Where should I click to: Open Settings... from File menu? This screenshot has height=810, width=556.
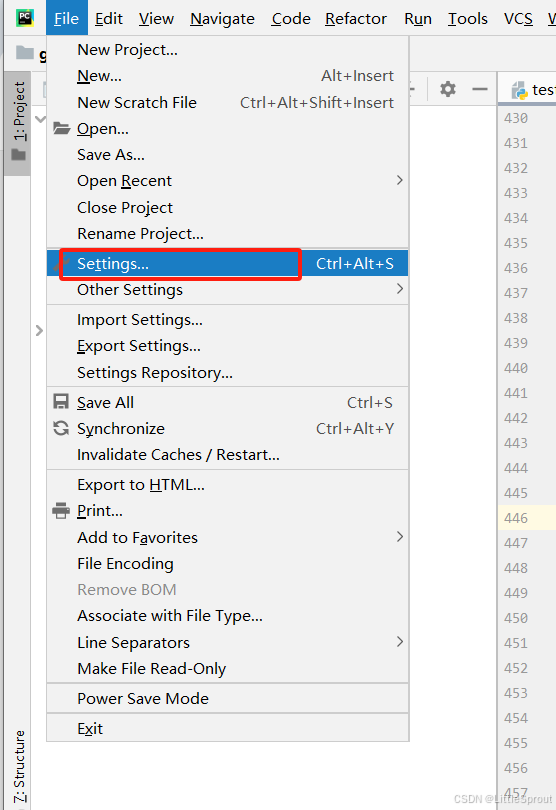[x=227, y=263]
